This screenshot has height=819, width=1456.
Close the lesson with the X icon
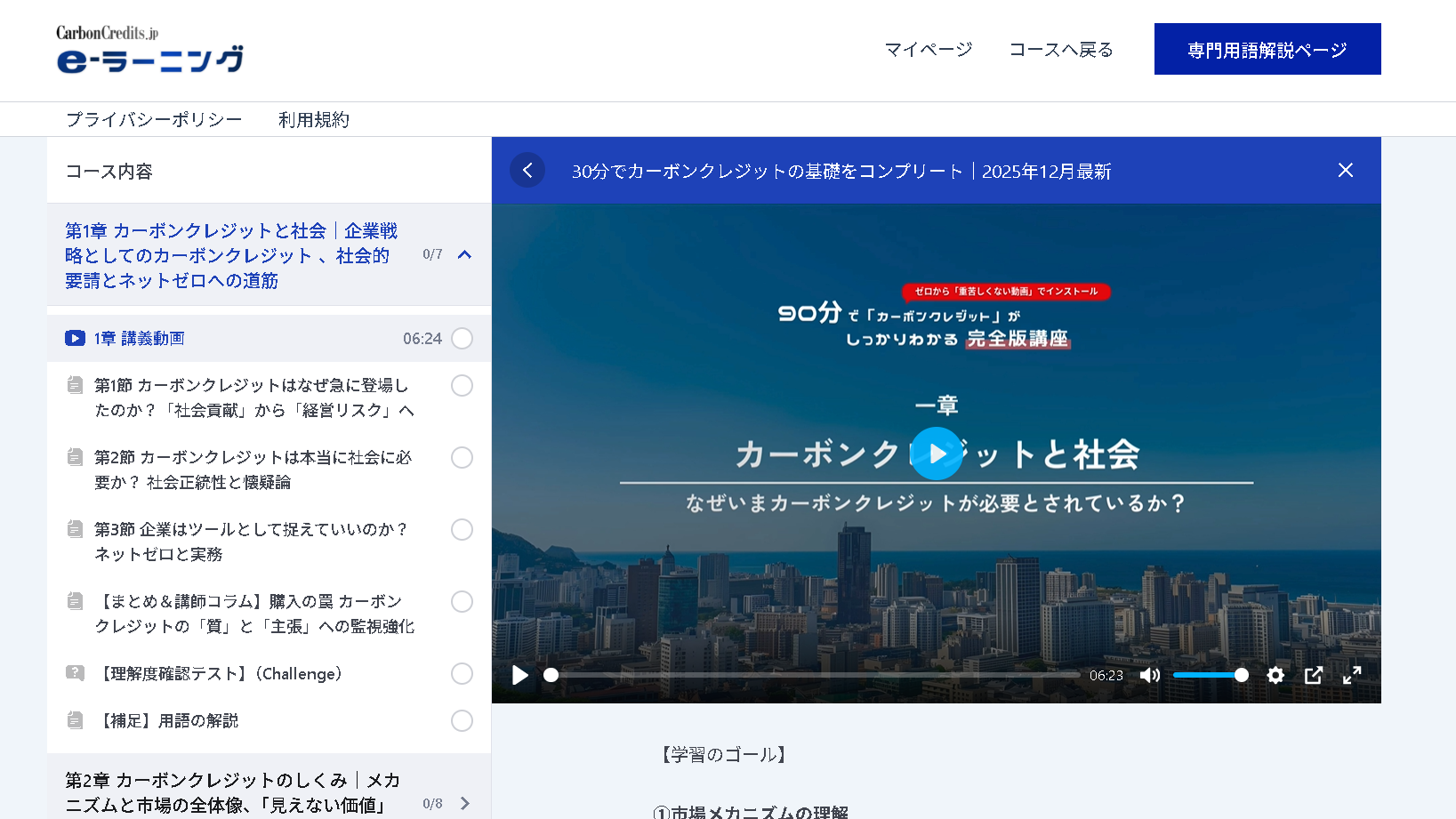pos(1345,170)
